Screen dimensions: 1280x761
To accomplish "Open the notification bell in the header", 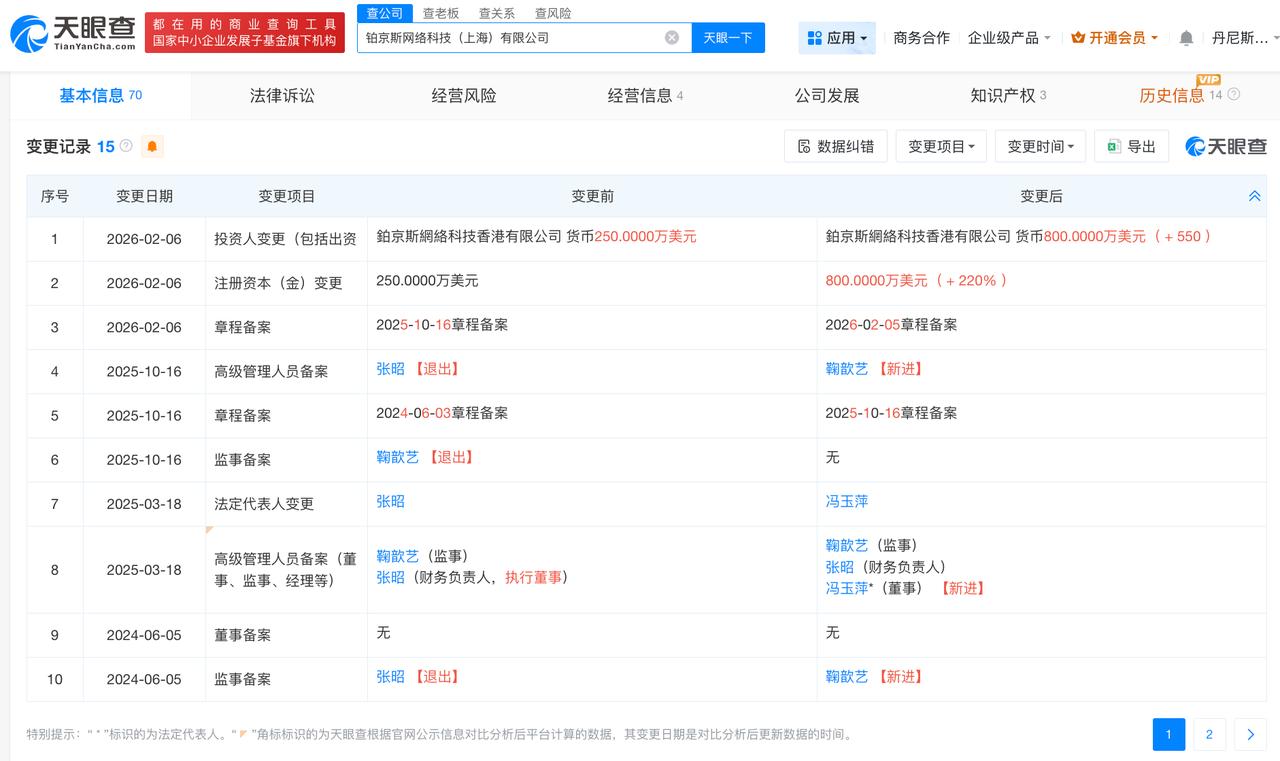I will 1186,38.
